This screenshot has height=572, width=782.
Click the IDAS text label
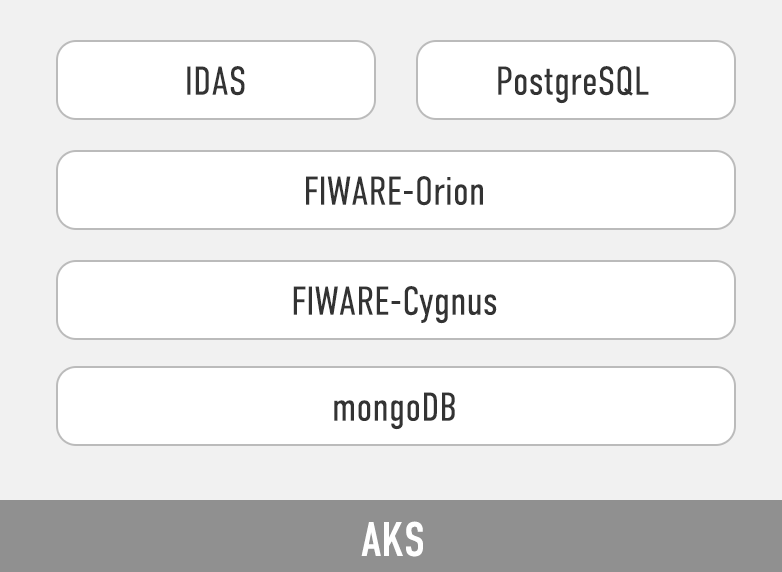pos(215,81)
